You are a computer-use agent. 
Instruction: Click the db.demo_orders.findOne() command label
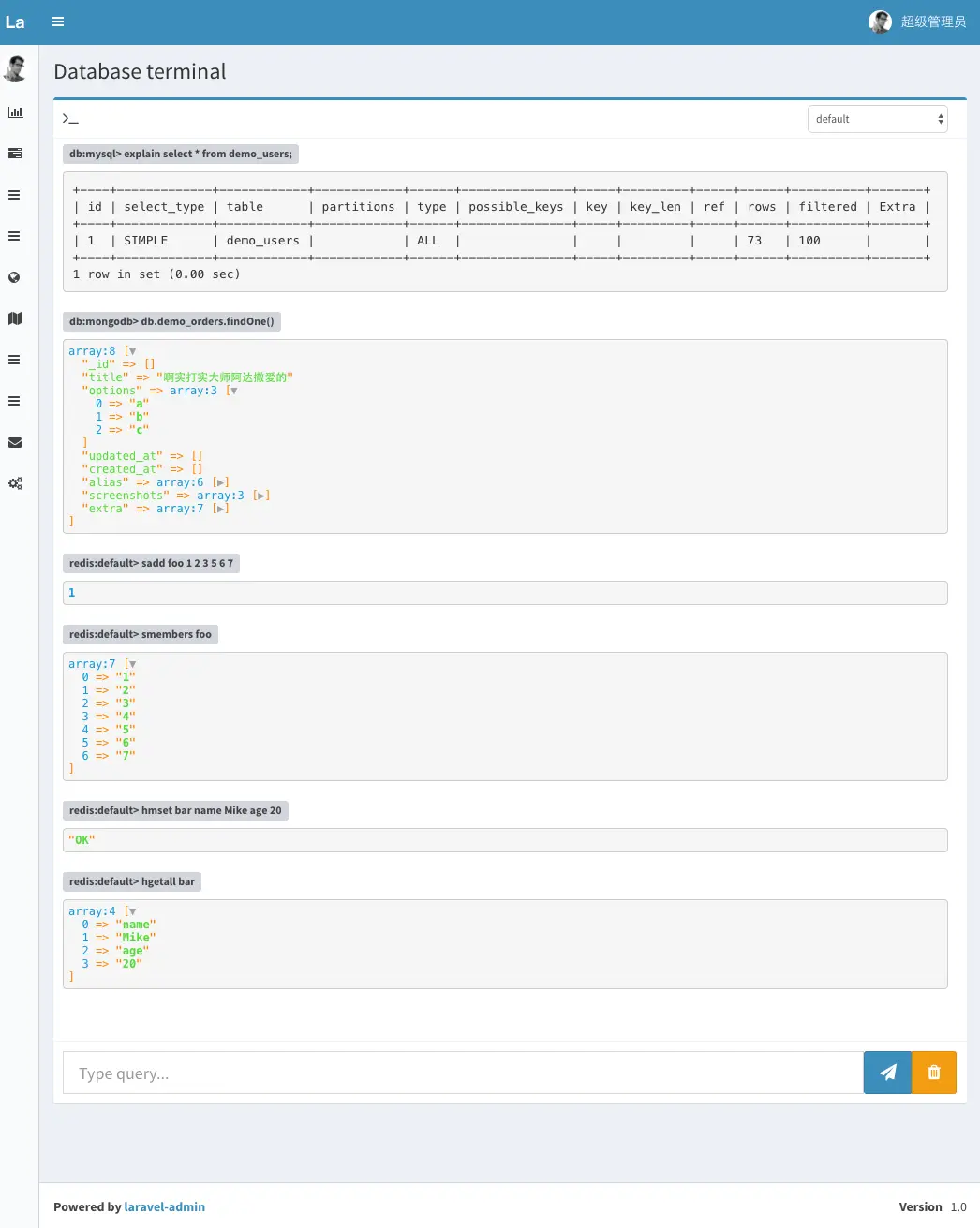pyautogui.click(x=171, y=321)
